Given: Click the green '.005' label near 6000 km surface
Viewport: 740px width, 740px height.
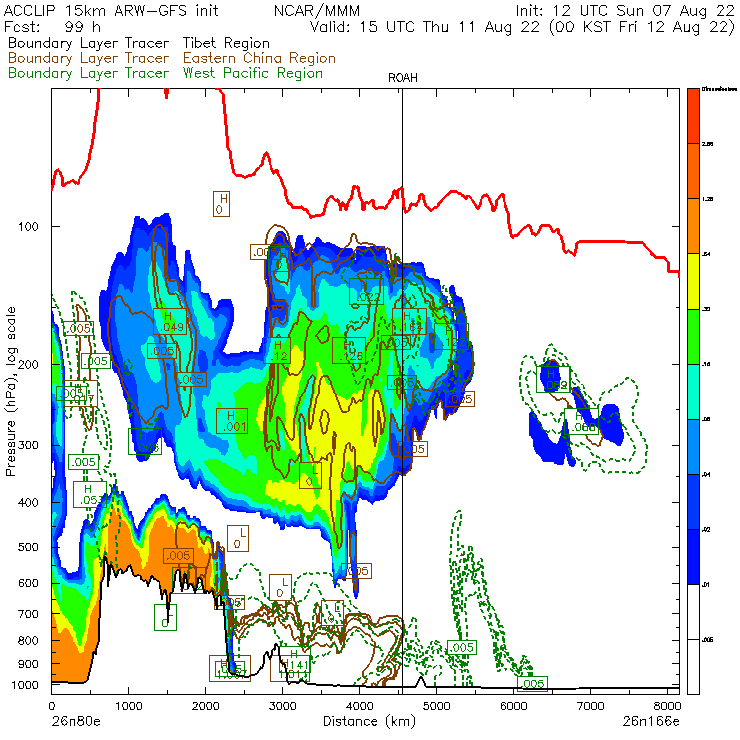Looking at the screenshot, I should click(532, 684).
